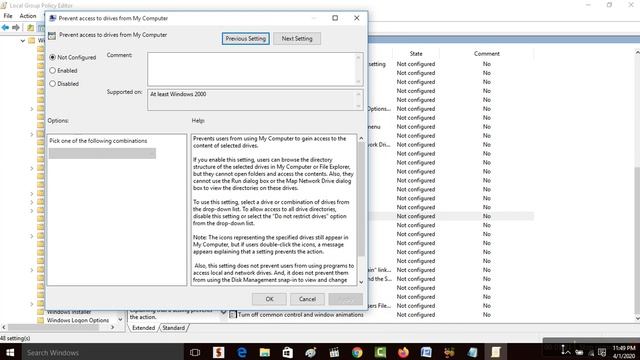
Task: Choose the Disabled radio option
Action: pos(52,84)
